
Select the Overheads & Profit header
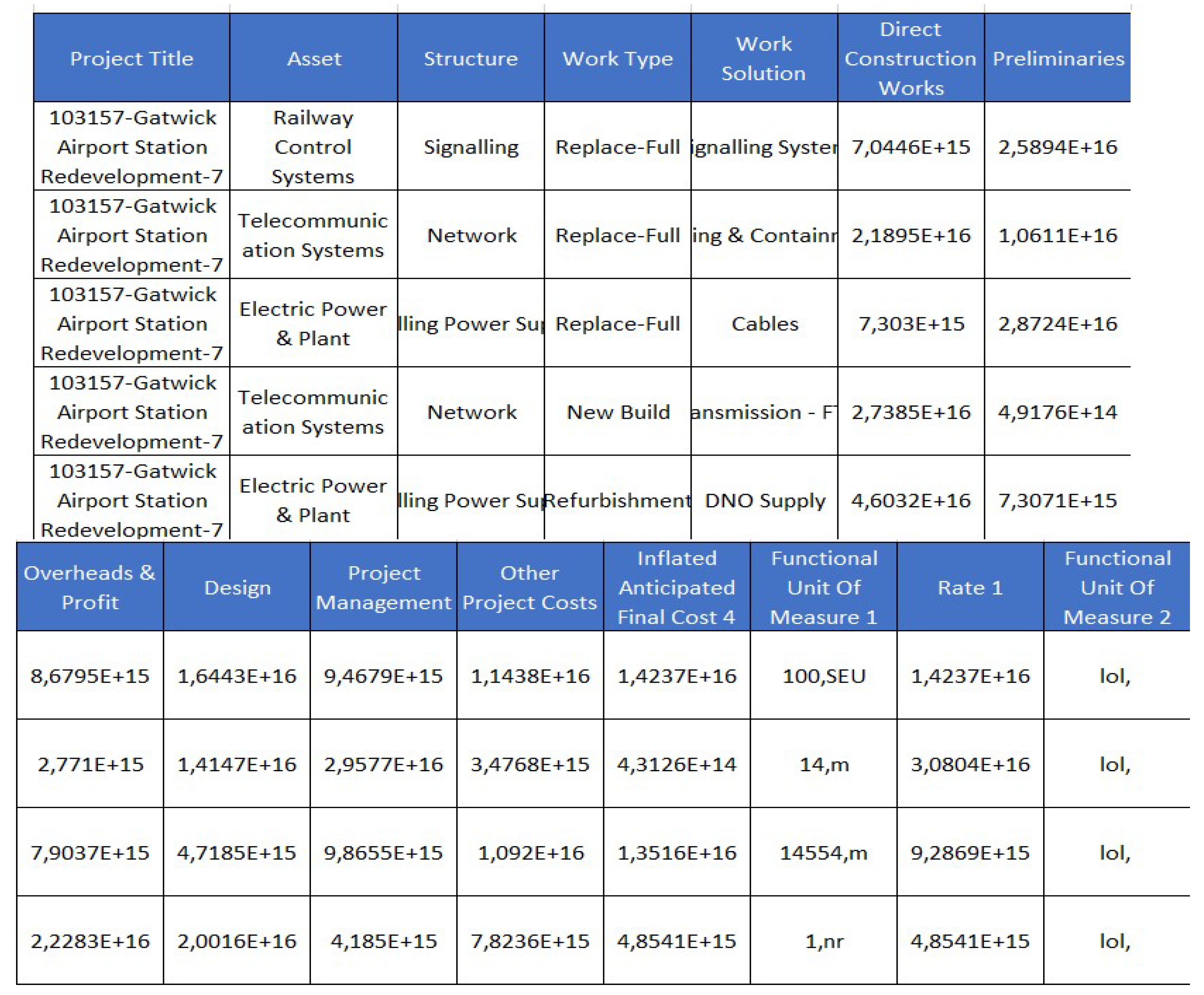tap(90, 588)
